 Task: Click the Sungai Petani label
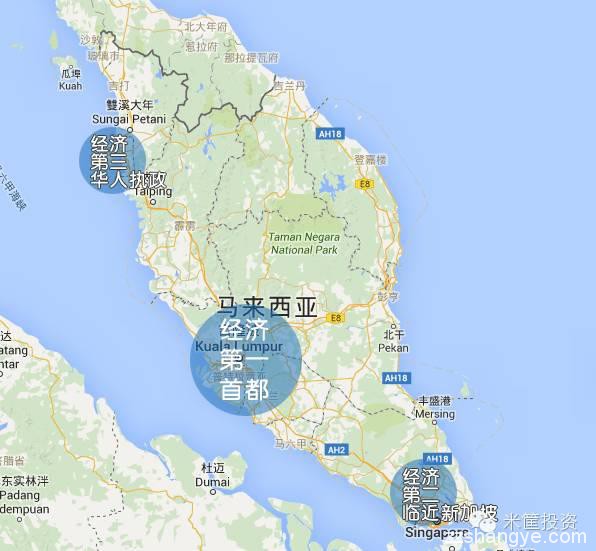click(129, 119)
